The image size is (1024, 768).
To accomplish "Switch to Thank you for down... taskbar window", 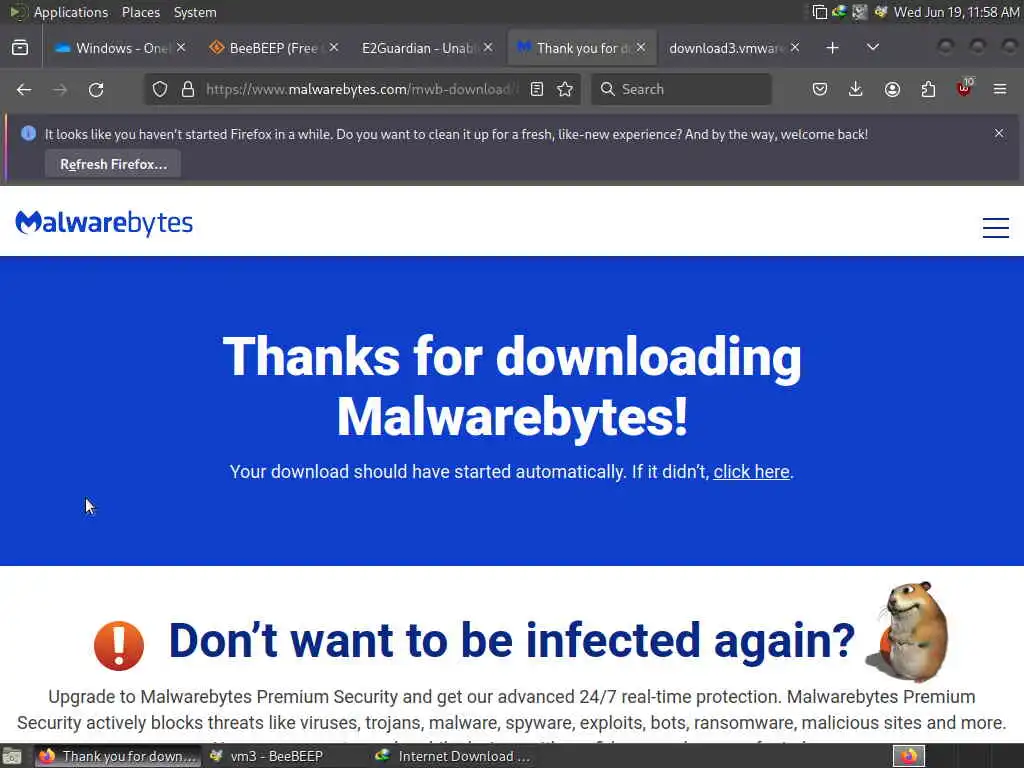I will click(x=118, y=756).
